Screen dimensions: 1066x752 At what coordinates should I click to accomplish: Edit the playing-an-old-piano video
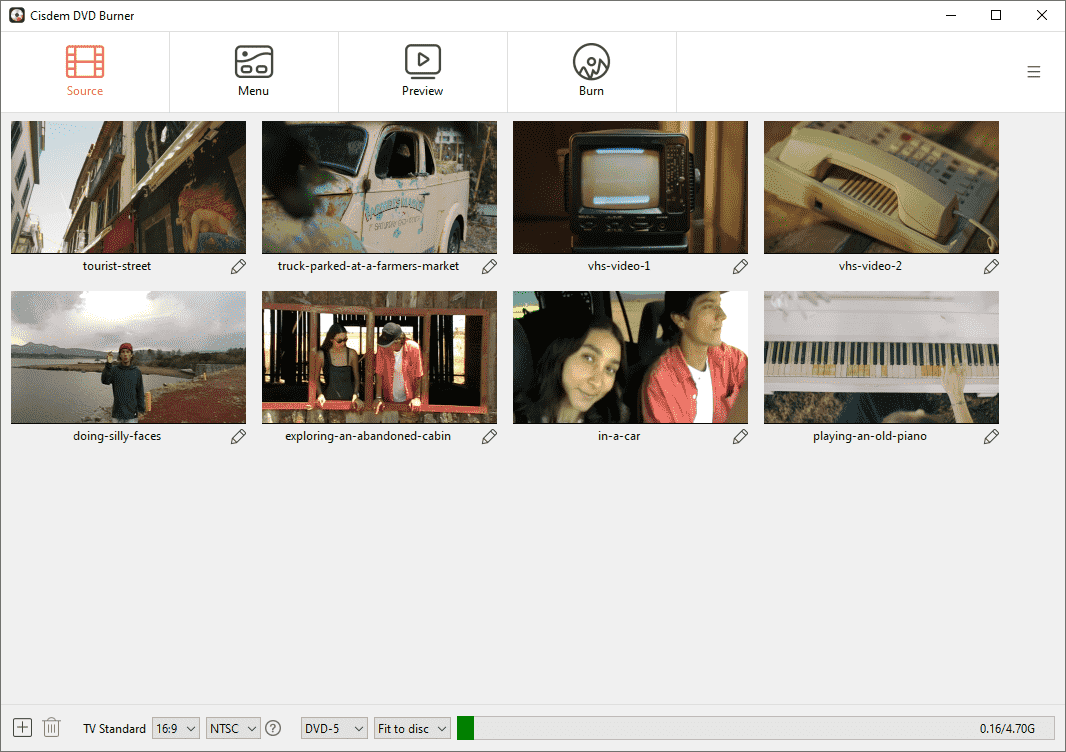tap(991, 437)
